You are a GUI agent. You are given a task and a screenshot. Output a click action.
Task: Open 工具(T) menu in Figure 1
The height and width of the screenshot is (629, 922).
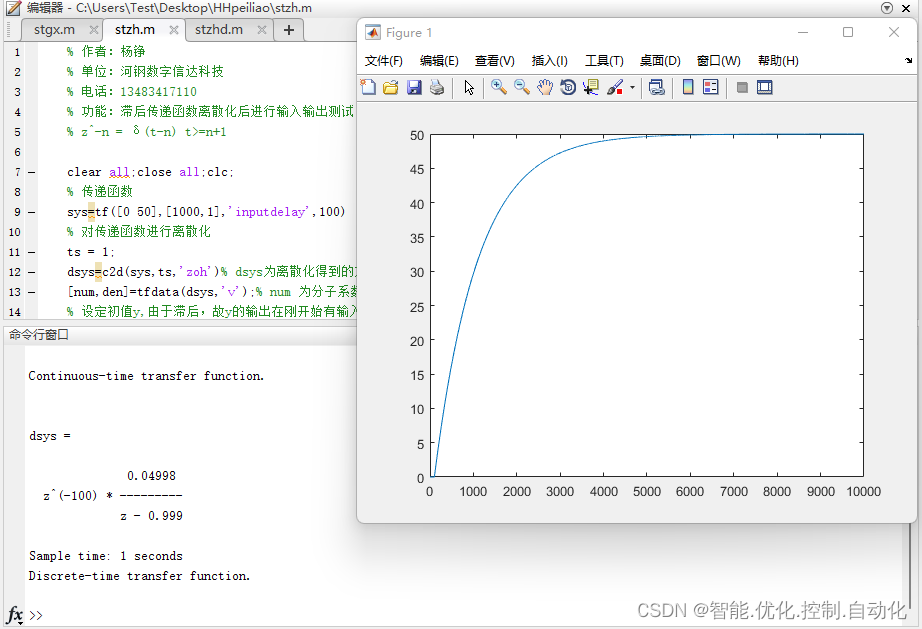604,61
